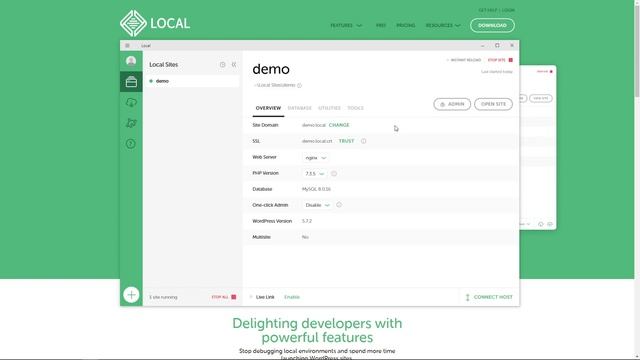The width and height of the screenshot is (640, 360).
Task: Click the Local logo on the website
Action: 155,23
